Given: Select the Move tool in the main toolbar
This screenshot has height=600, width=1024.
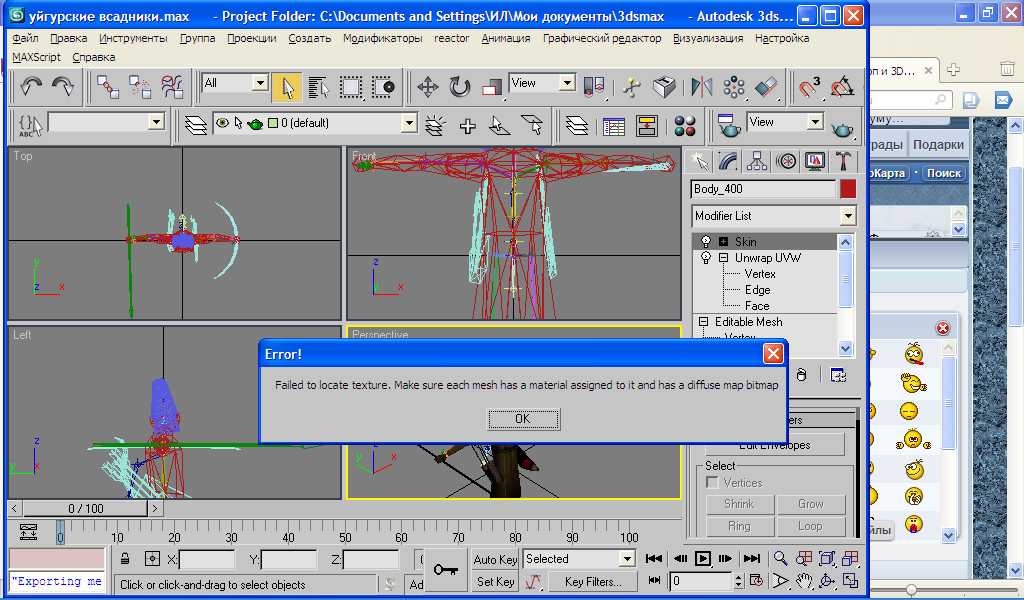Looking at the screenshot, I should click(x=428, y=87).
